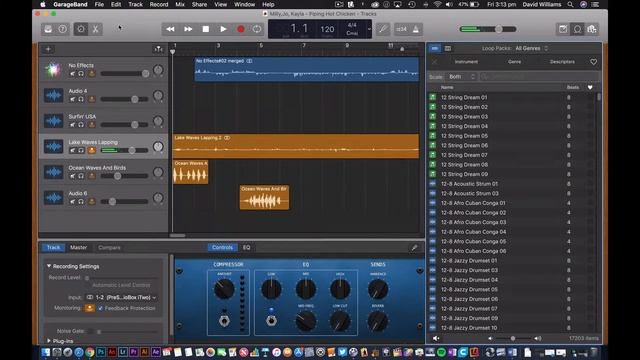Image resolution: width=640 pixels, height=360 pixels.
Task: Click the Genre filter button
Action: pos(514,62)
